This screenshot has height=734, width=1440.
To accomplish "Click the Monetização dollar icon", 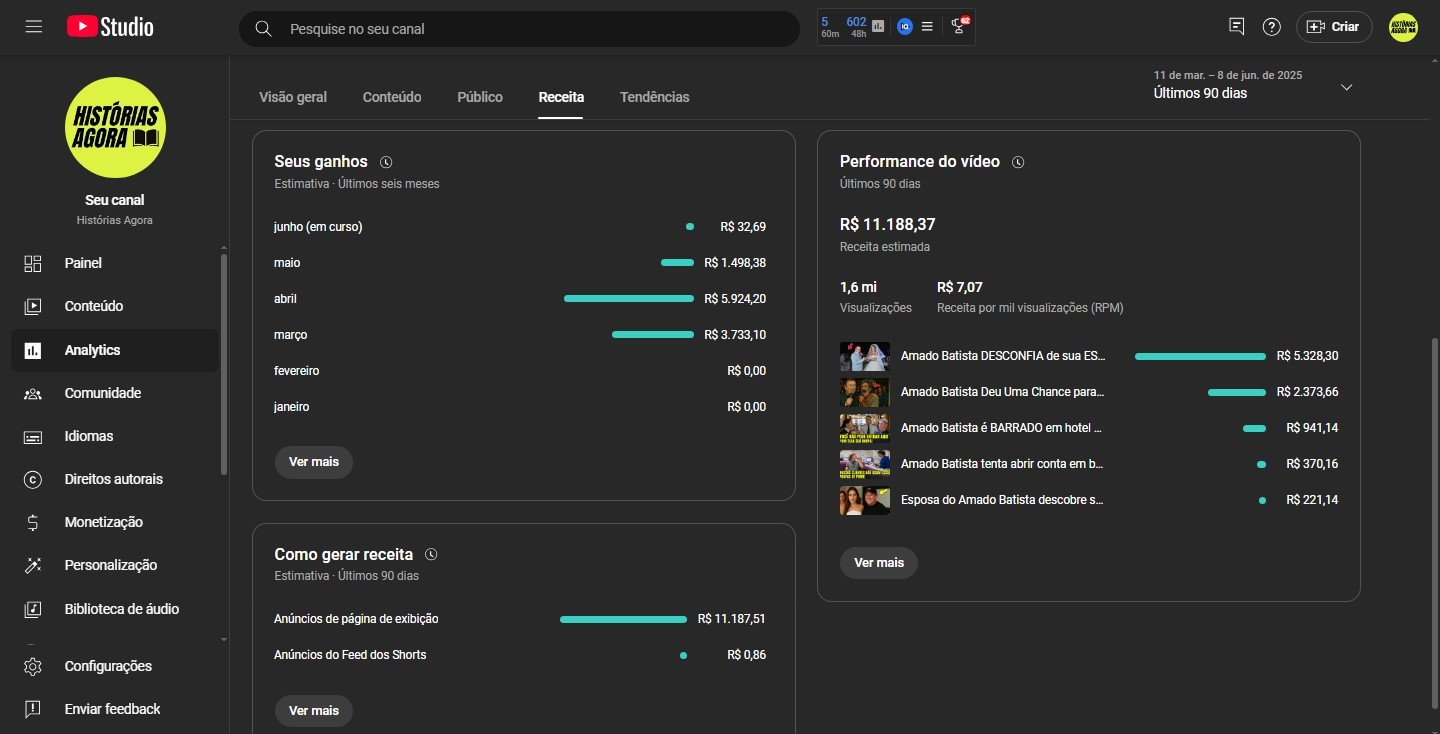I will (x=33, y=522).
